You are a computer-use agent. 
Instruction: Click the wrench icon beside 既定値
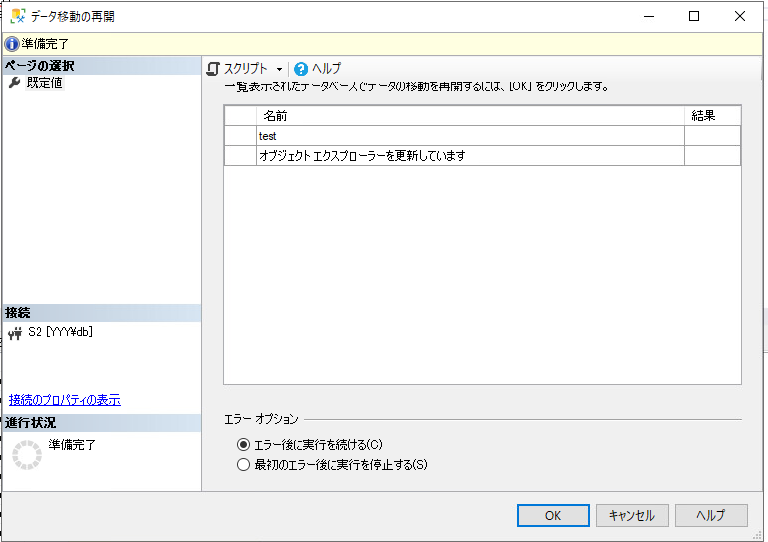pos(15,83)
